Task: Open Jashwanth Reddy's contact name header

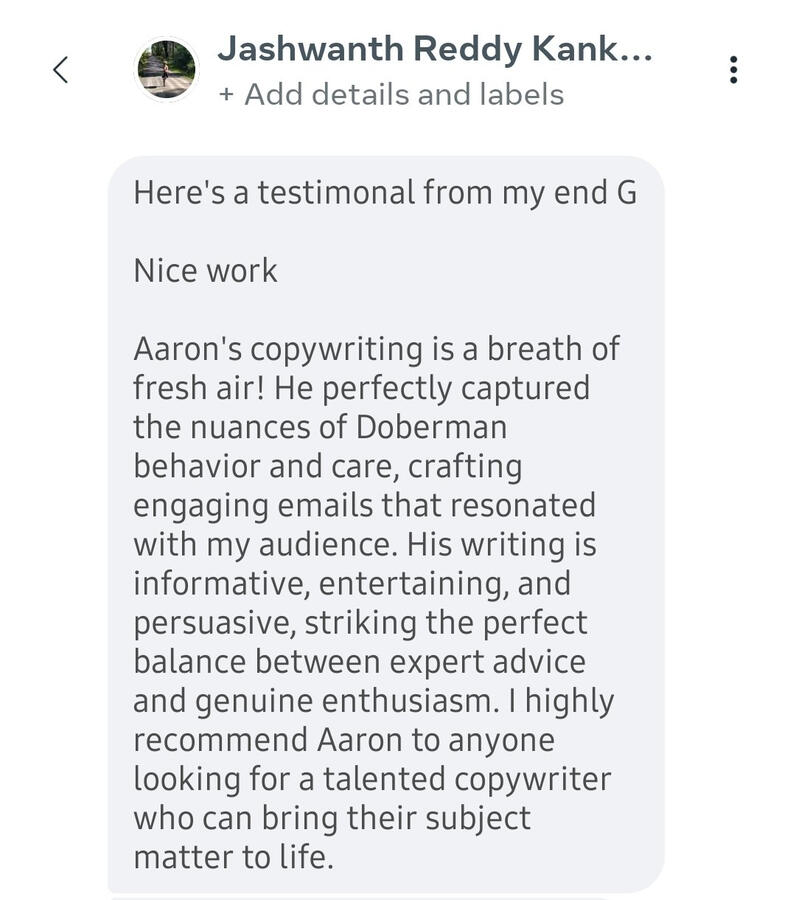Action: click(x=434, y=48)
